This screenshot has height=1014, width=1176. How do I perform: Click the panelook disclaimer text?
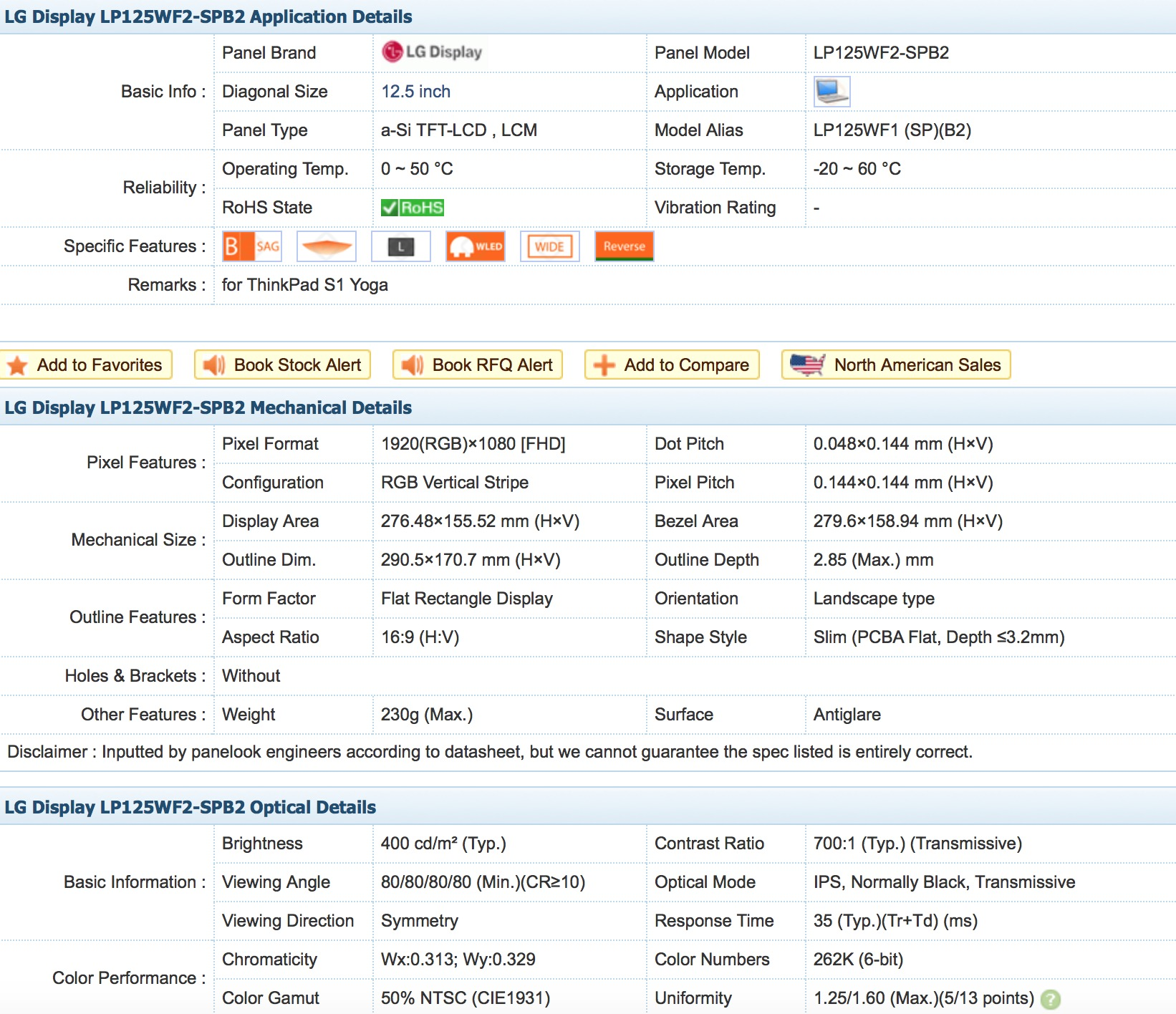(490, 752)
